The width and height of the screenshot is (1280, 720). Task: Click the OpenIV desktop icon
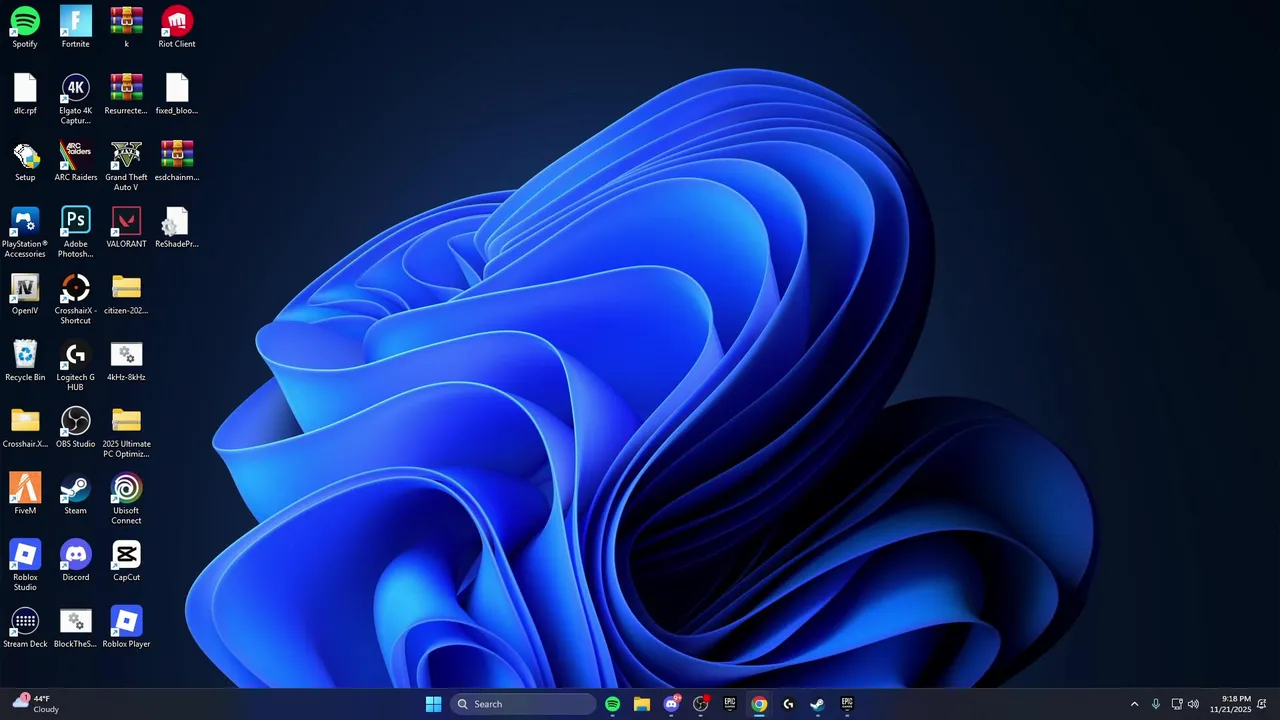point(25,294)
